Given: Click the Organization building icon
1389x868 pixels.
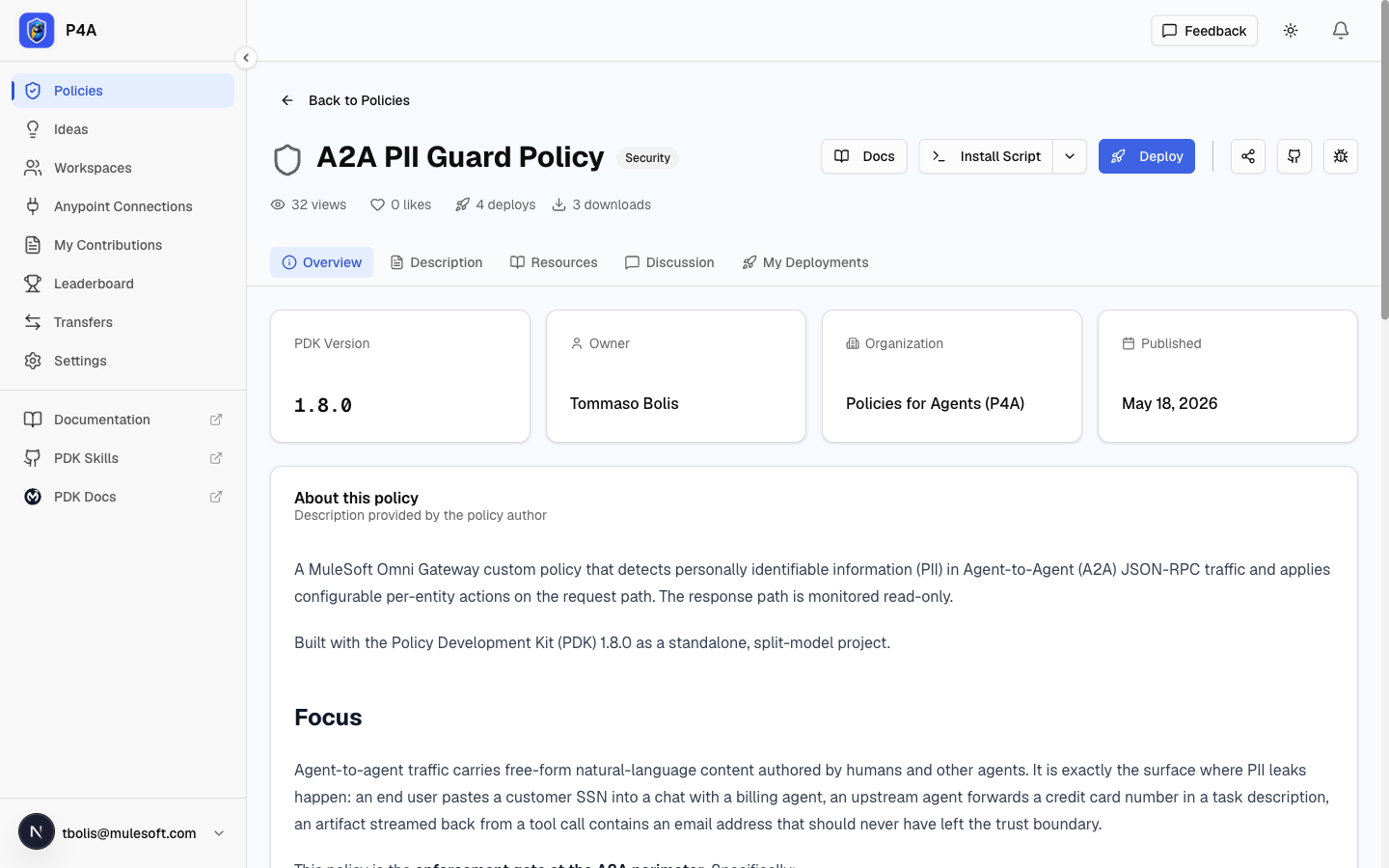Looking at the screenshot, I should tap(853, 343).
